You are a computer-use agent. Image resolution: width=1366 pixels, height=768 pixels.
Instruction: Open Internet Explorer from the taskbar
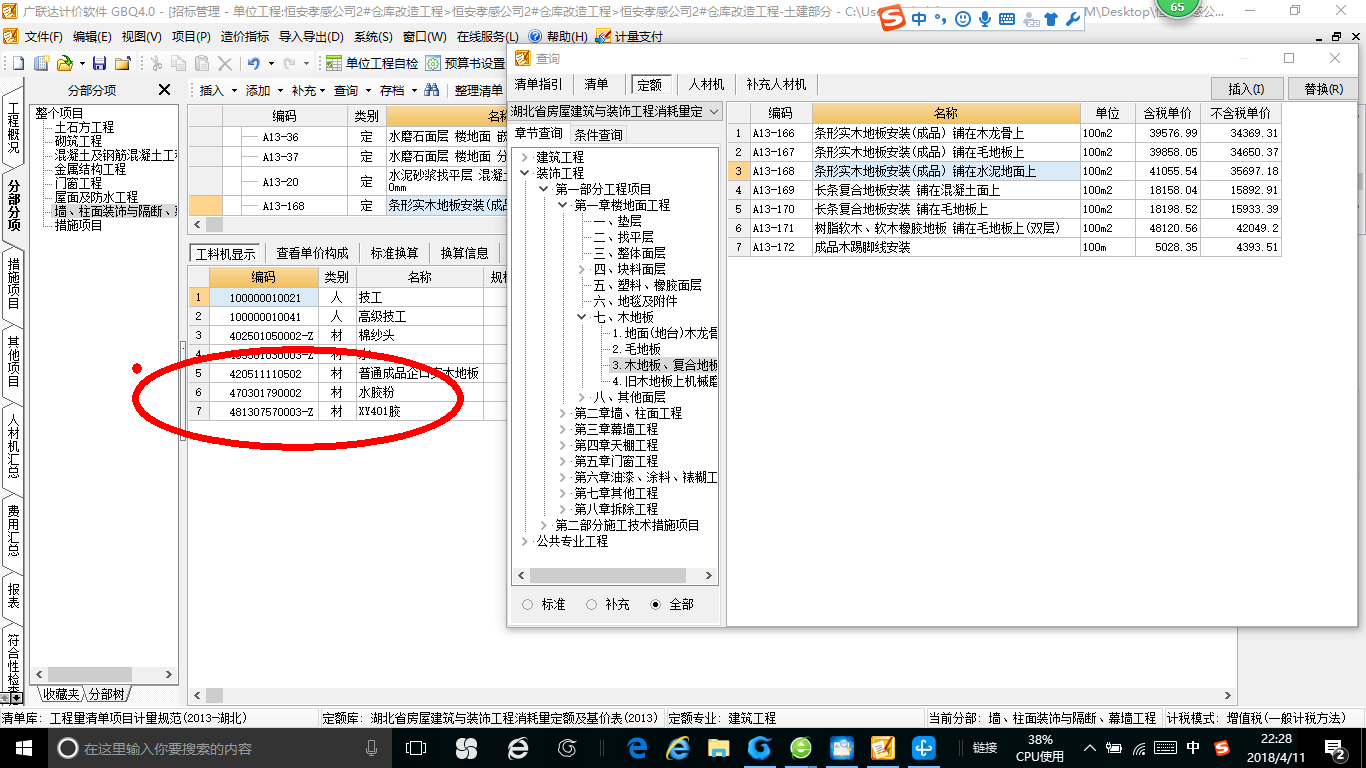(x=679, y=748)
